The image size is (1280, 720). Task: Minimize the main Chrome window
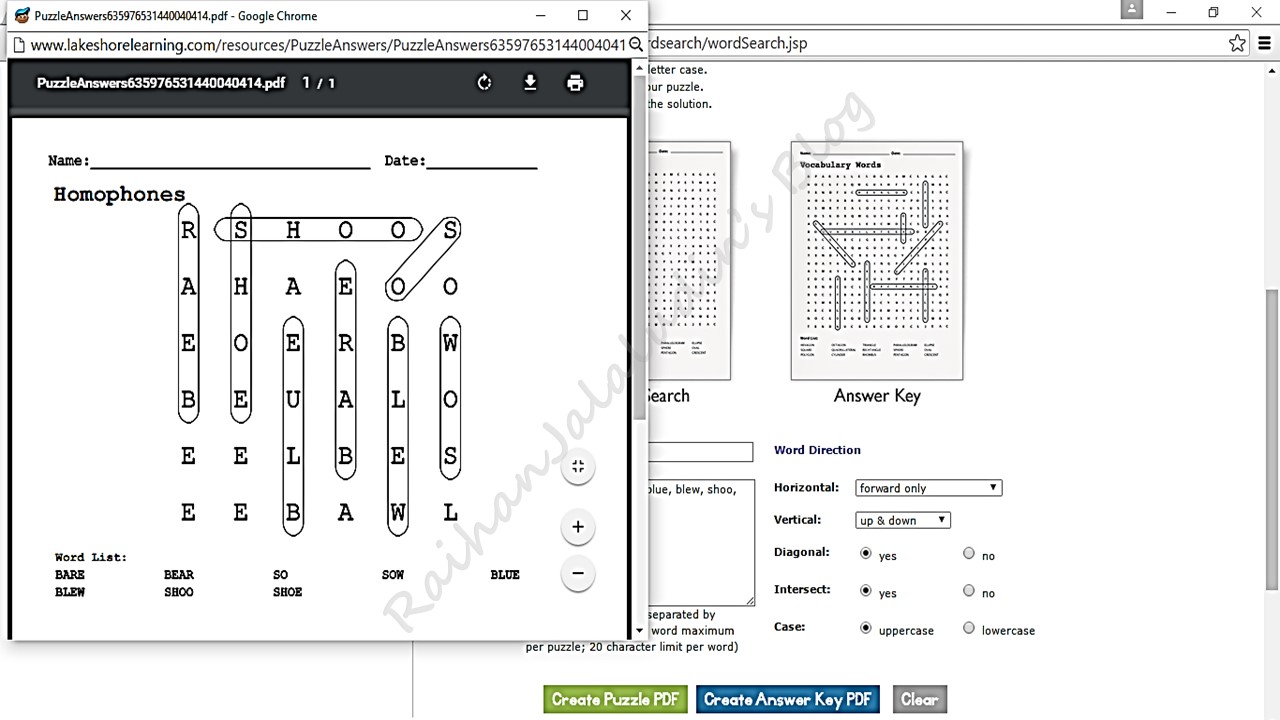click(x=1169, y=12)
